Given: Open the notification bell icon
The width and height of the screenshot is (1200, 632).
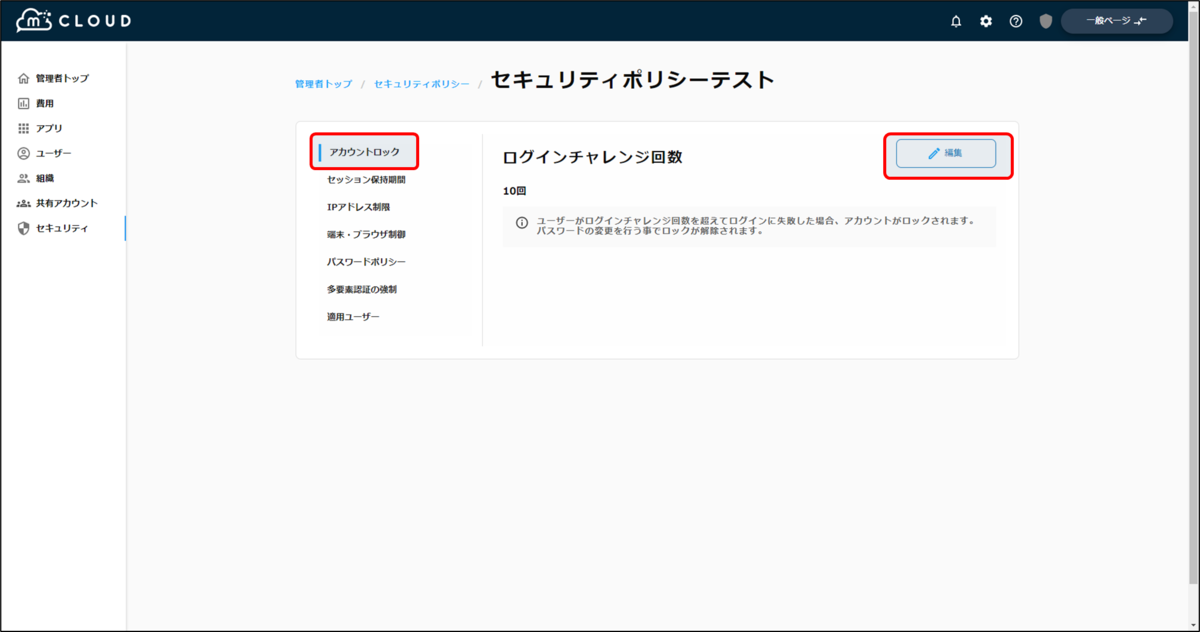Looking at the screenshot, I should (955, 20).
